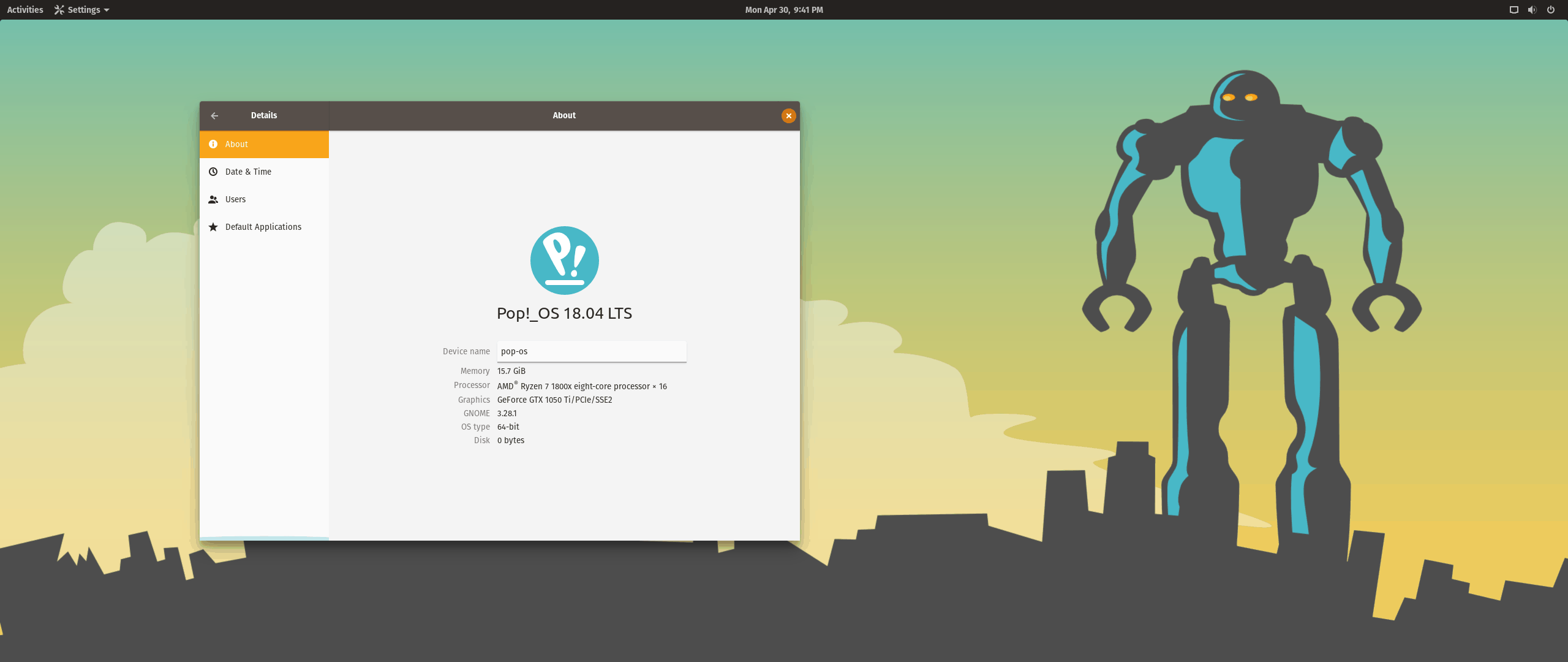This screenshot has width=1568, height=662.
Task: Open the clock calendar dropdown in top bar
Action: (783, 10)
